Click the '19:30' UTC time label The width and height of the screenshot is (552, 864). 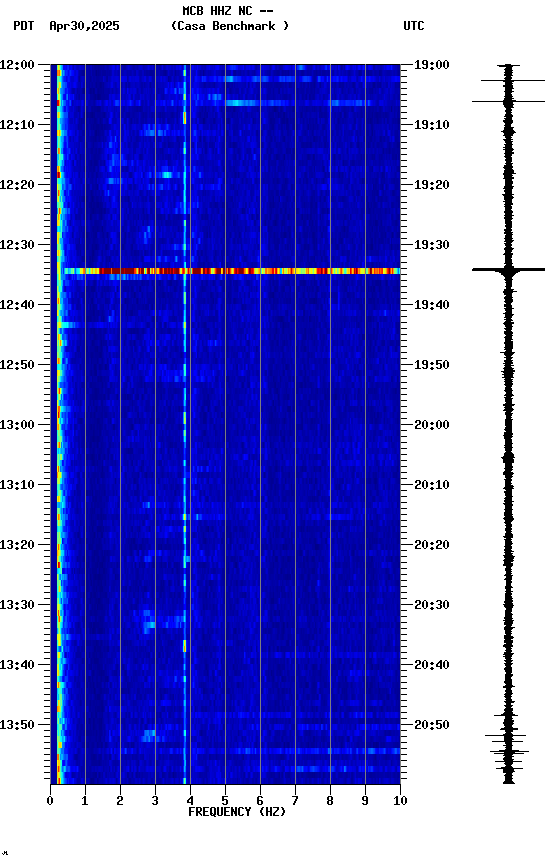point(432,245)
